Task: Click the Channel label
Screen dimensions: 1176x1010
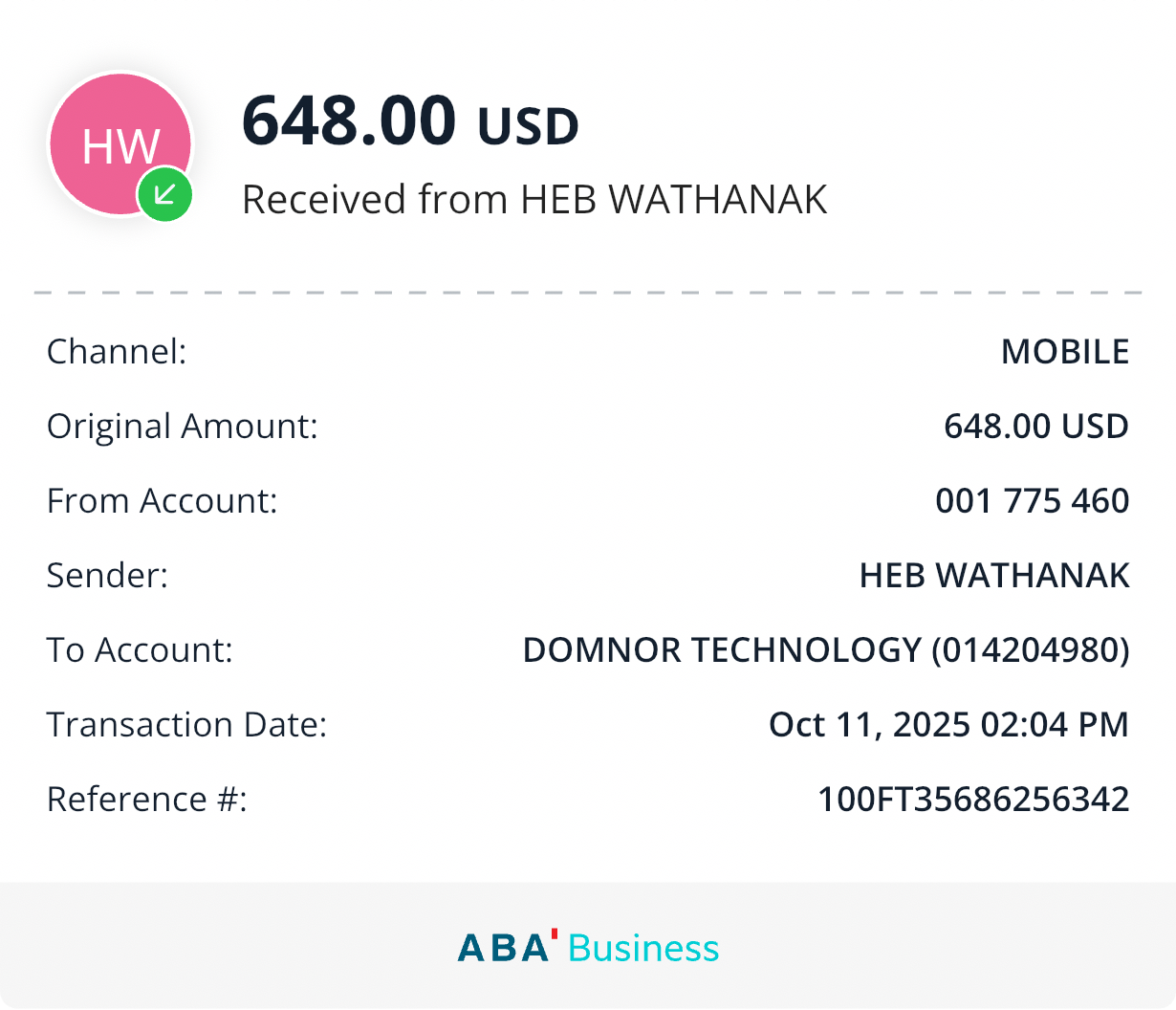Action: [x=117, y=352]
